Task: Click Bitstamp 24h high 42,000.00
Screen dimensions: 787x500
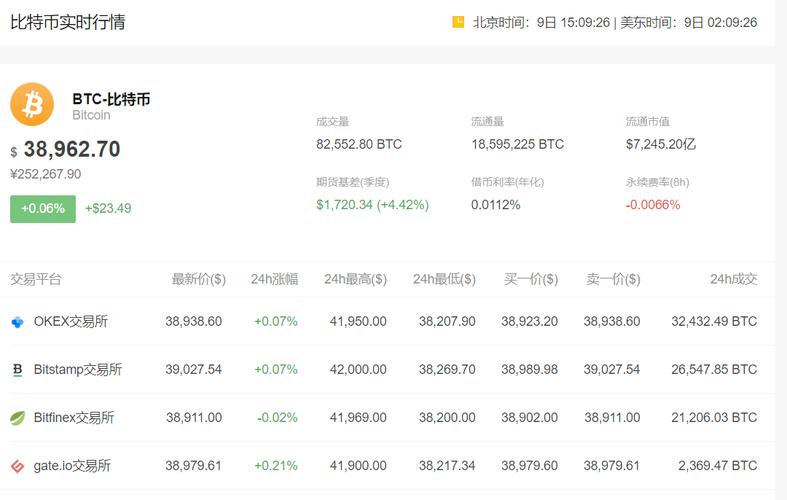Action: click(358, 369)
